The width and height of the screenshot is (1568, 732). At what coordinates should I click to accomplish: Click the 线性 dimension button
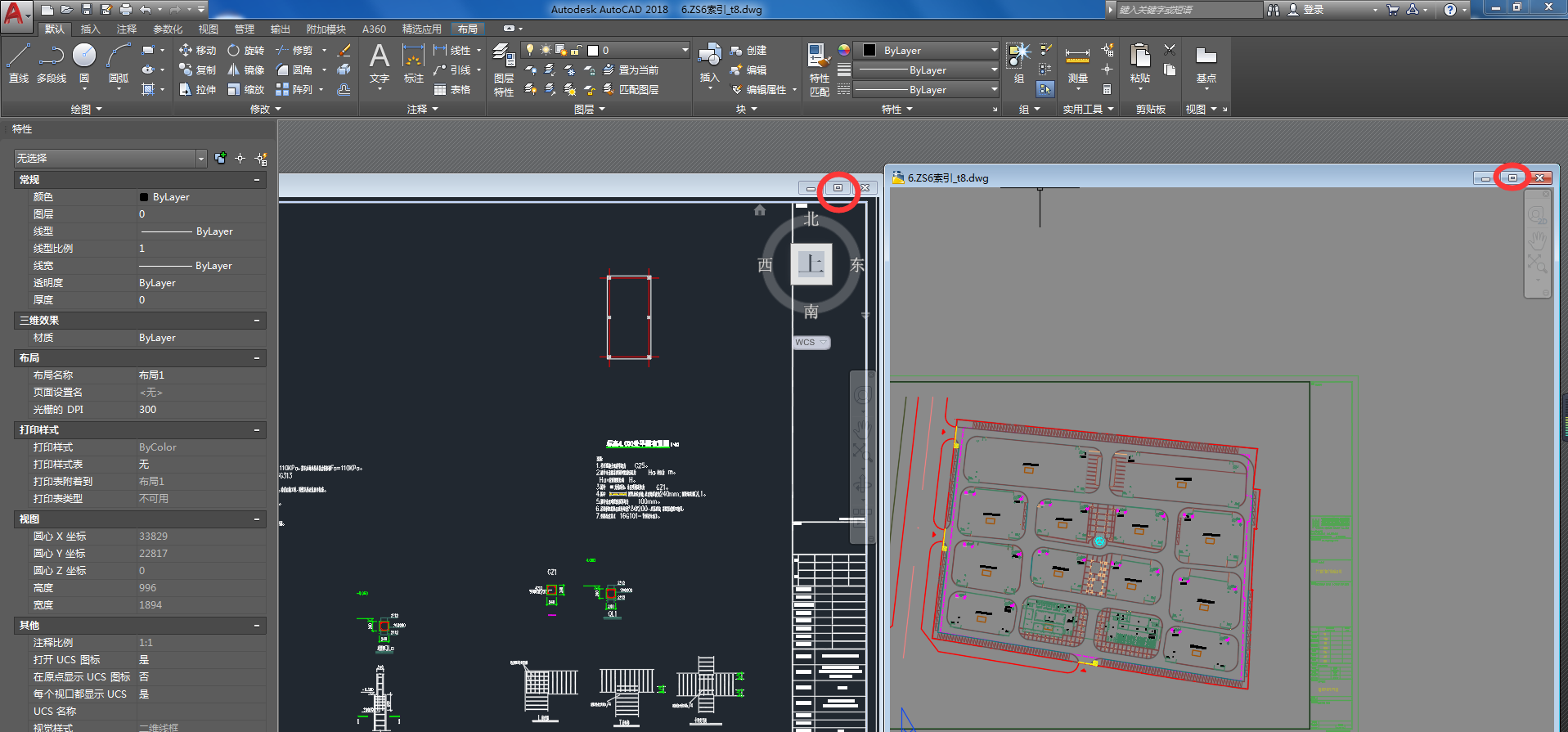tap(452, 50)
